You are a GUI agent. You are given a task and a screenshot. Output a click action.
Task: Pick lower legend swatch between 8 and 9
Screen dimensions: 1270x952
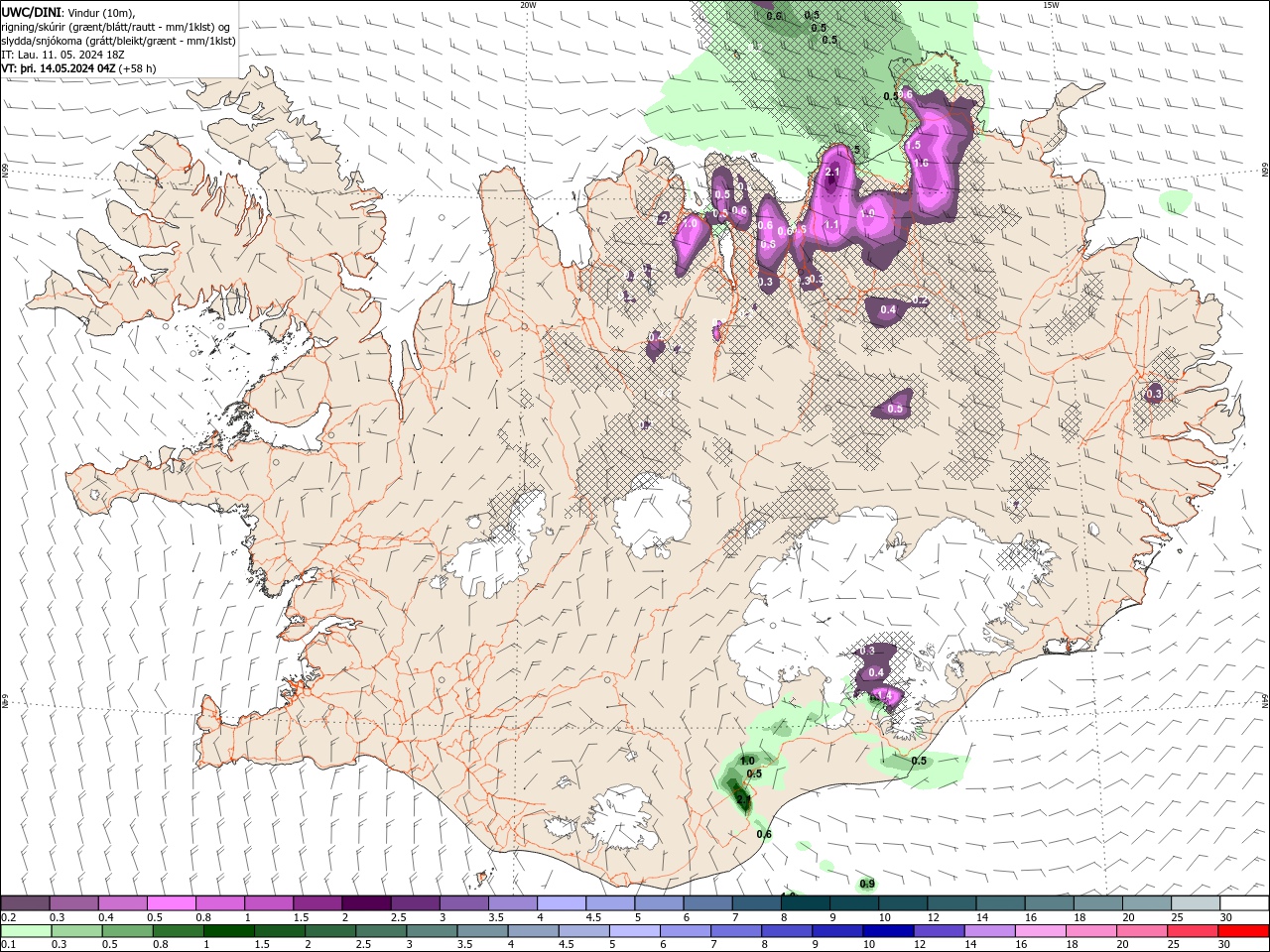pos(789,931)
